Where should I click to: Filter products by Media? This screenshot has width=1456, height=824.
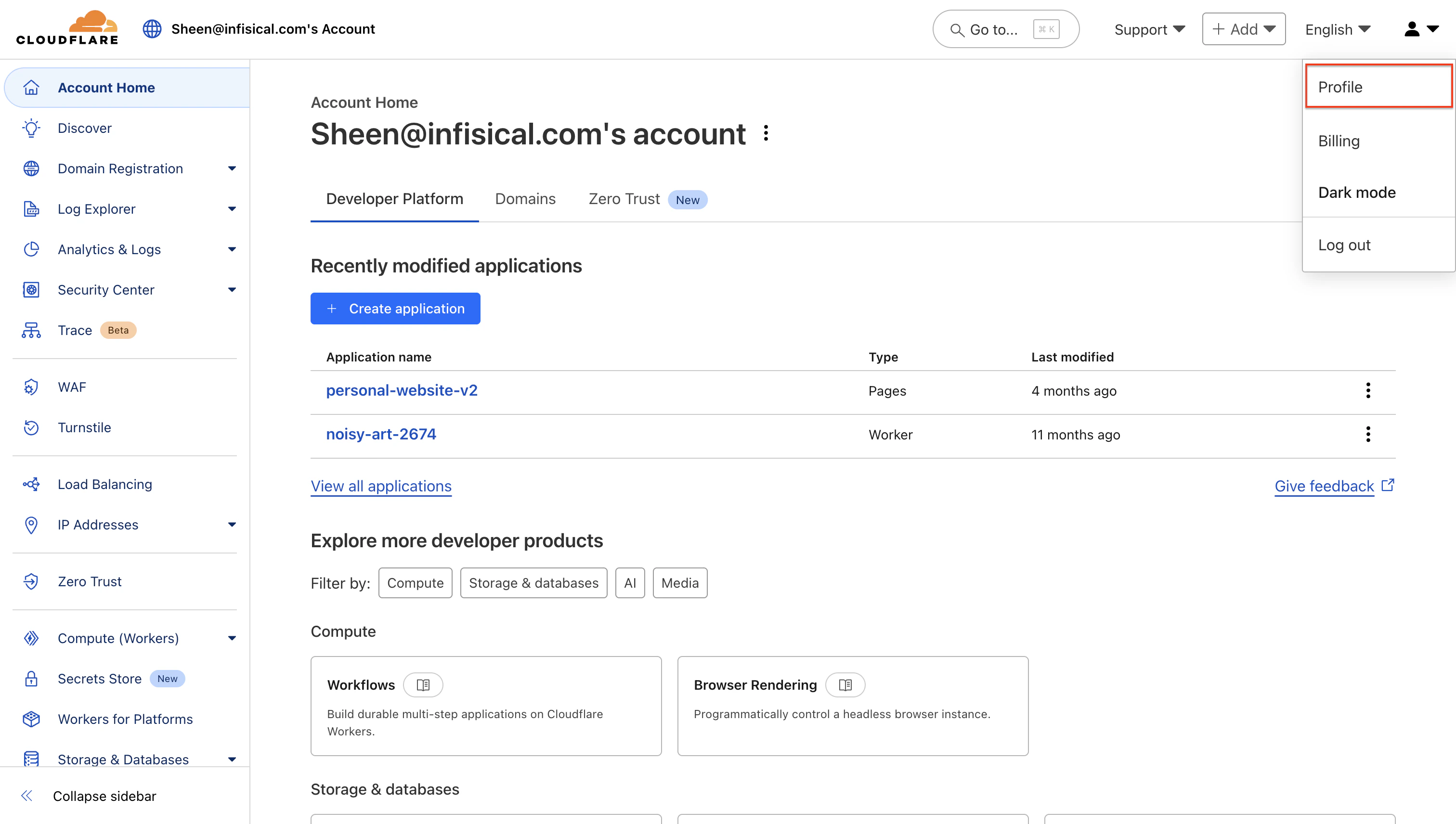(680, 583)
